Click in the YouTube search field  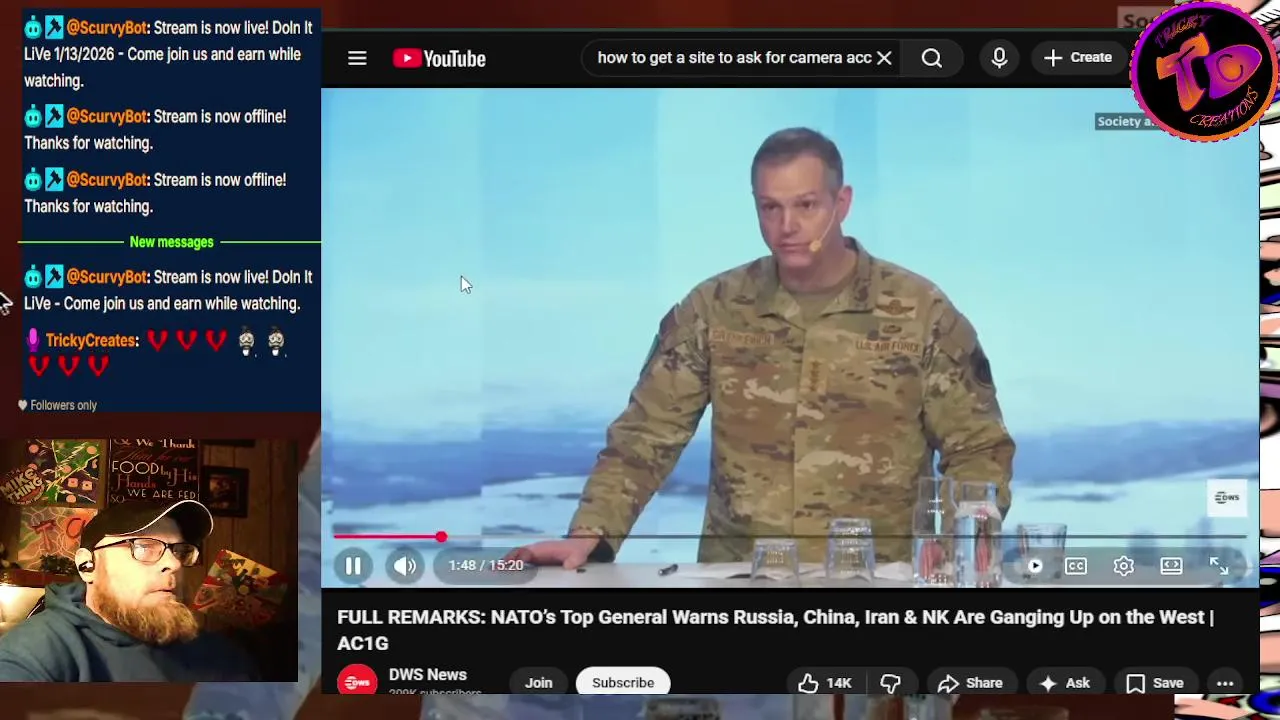coord(735,58)
